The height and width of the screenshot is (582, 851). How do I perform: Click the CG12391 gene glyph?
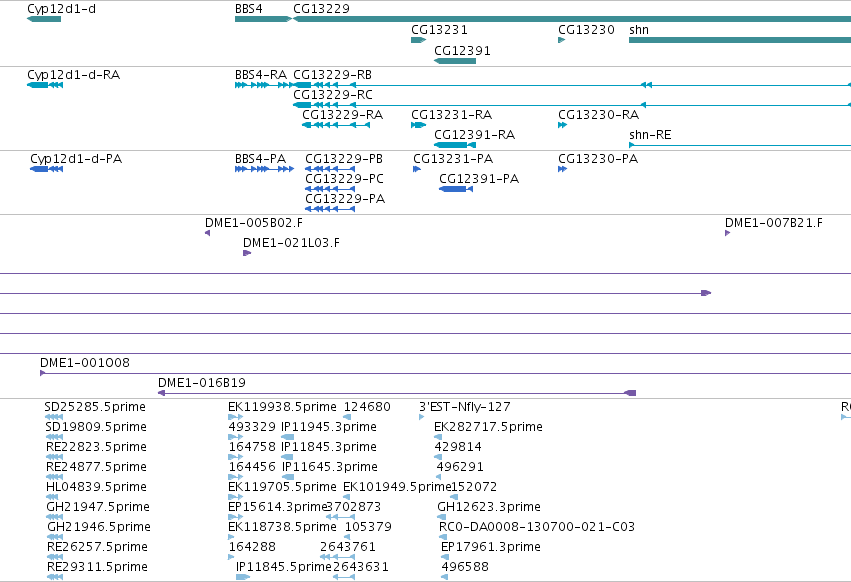tap(455, 60)
